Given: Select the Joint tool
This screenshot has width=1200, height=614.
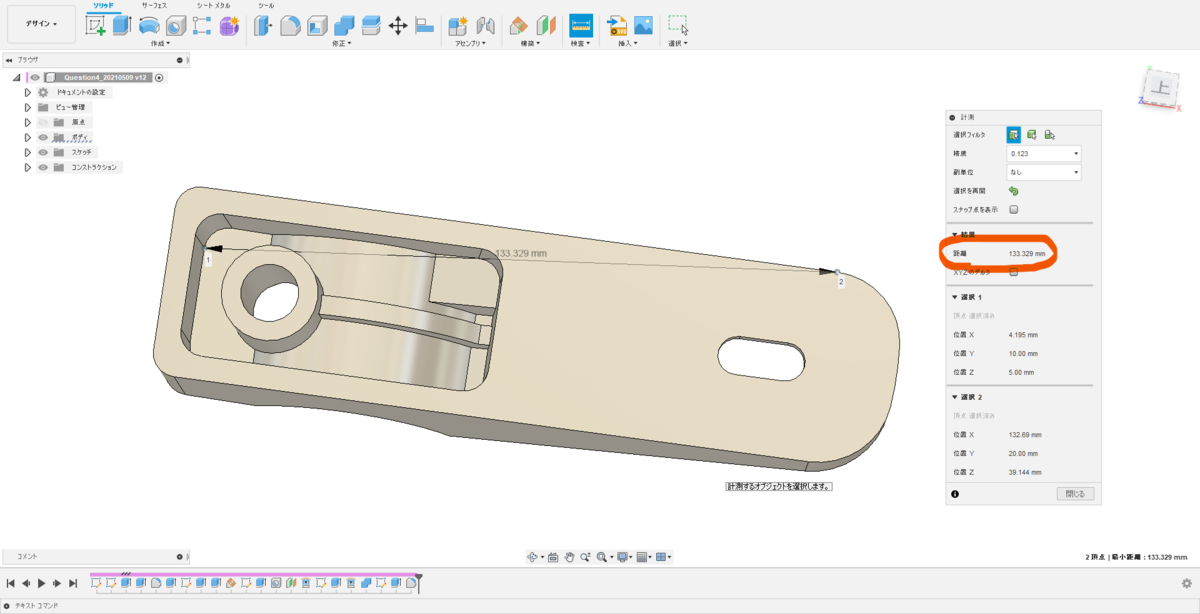Looking at the screenshot, I should 485,26.
